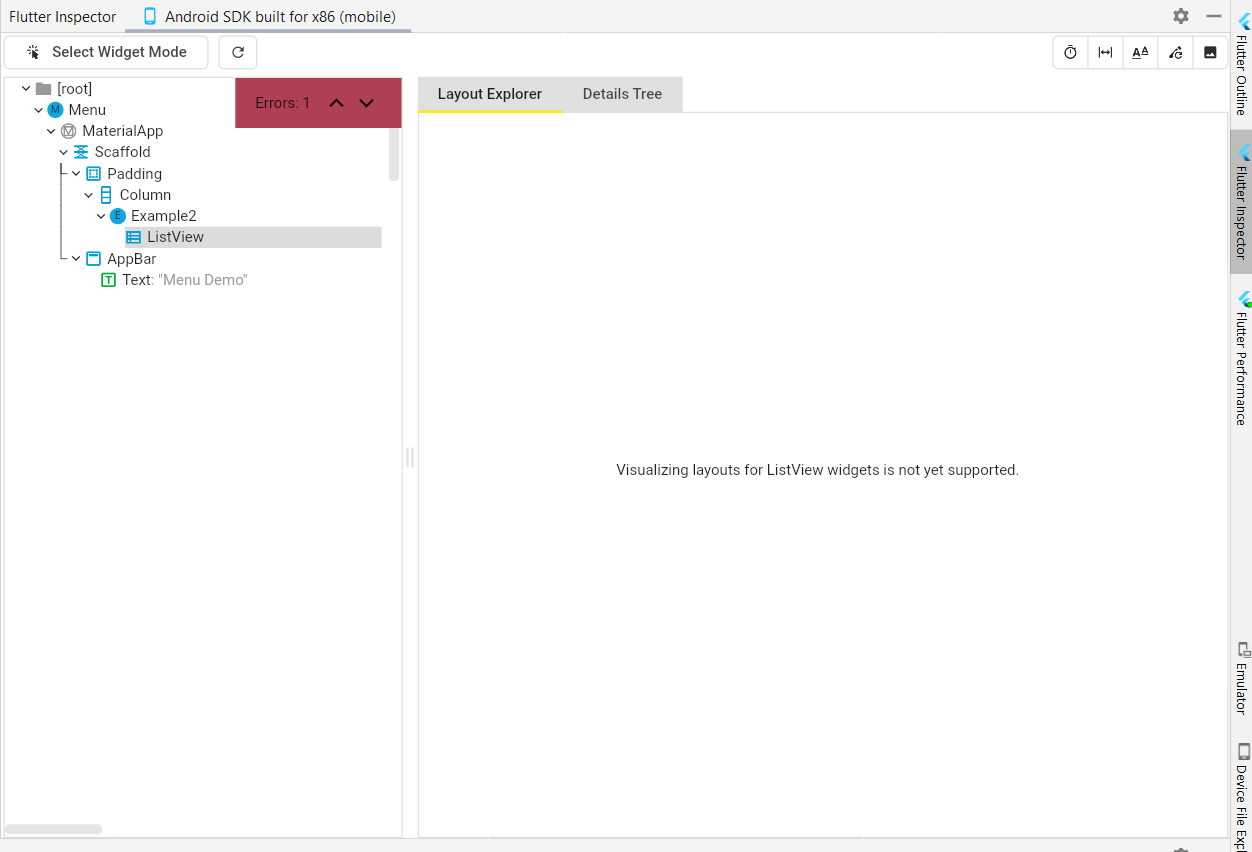Open the Flutter Performance panel
This screenshot has width=1252, height=852.
coord(1241,355)
